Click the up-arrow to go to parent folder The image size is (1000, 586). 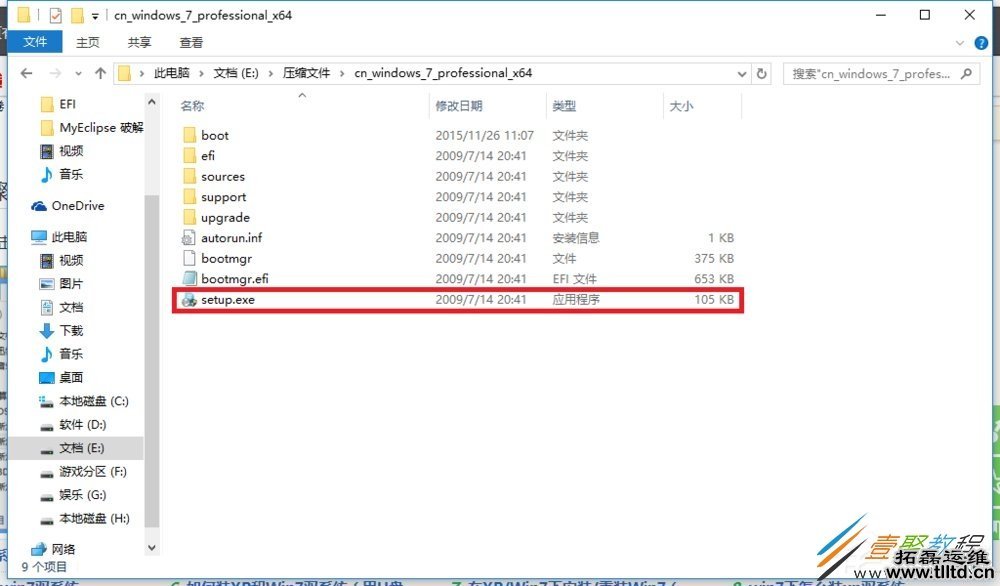tap(101, 72)
